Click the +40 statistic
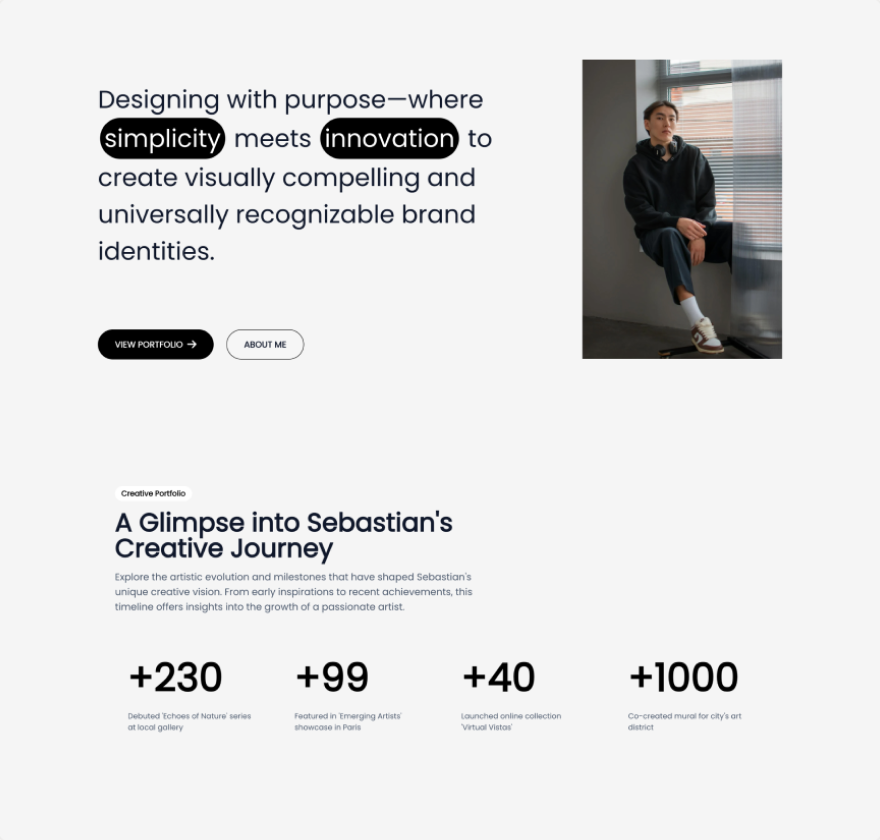Image resolution: width=880 pixels, height=840 pixels. tap(498, 677)
